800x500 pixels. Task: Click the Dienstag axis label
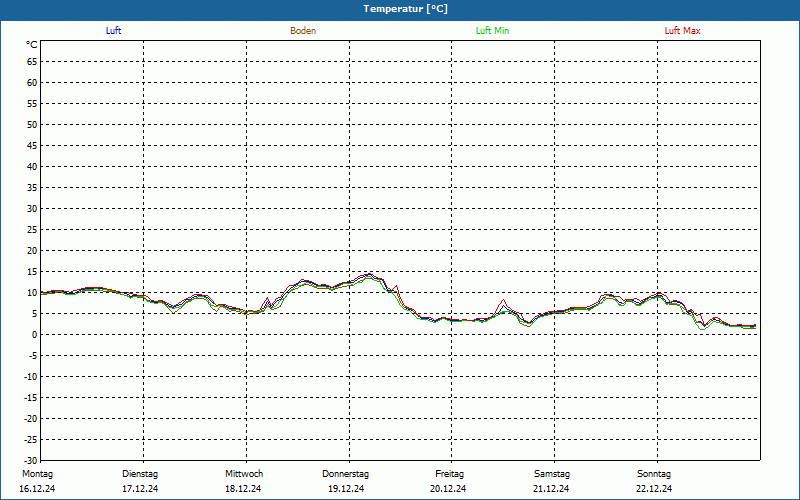[x=140, y=474]
